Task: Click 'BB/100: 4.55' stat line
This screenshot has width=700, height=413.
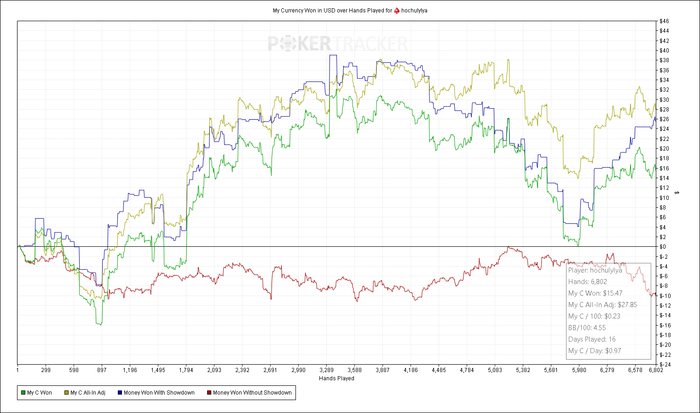Action: tap(587, 328)
